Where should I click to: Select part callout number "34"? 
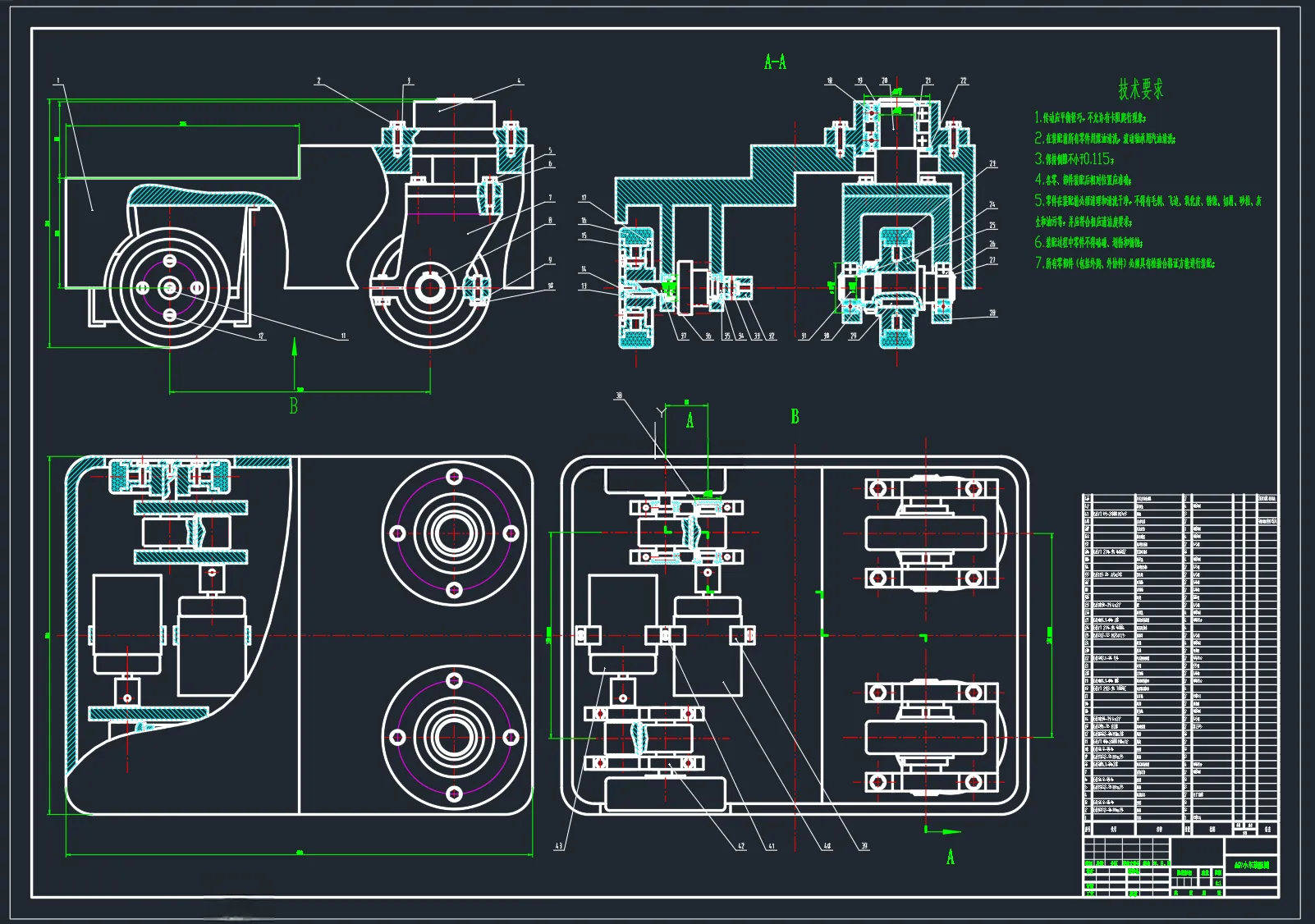pyautogui.click(x=741, y=336)
